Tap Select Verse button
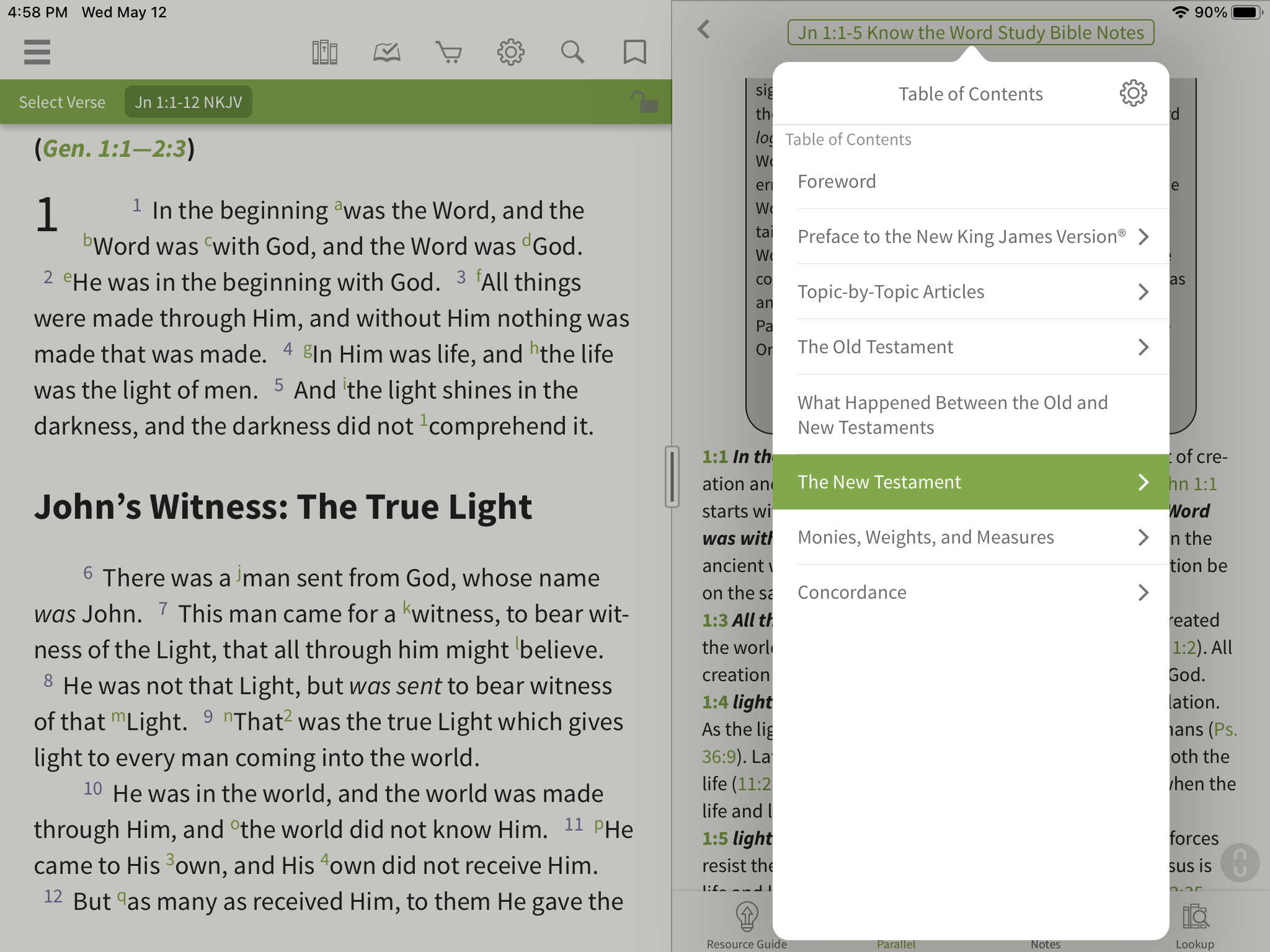The width and height of the screenshot is (1270, 952). [62, 102]
